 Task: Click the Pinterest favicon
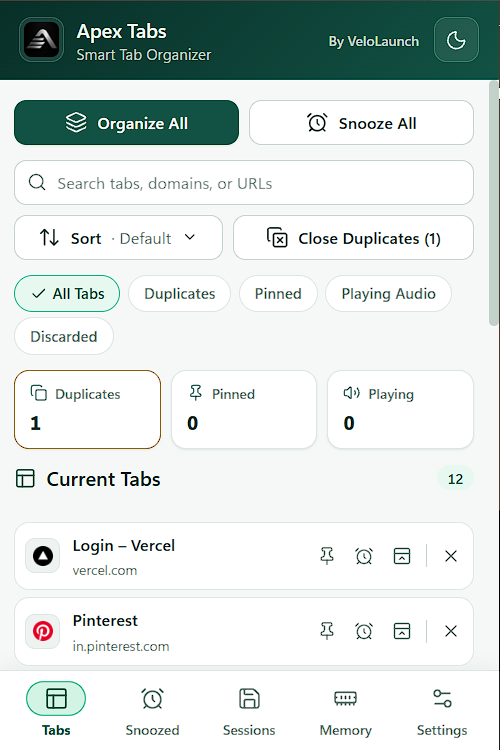pyautogui.click(x=43, y=631)
